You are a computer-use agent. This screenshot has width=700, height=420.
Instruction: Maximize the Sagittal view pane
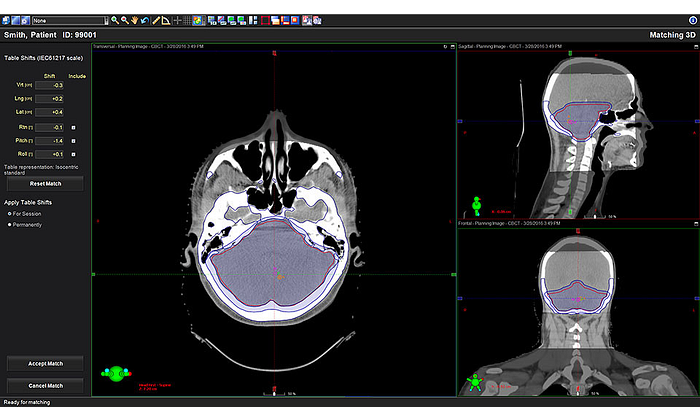point(696,46)
